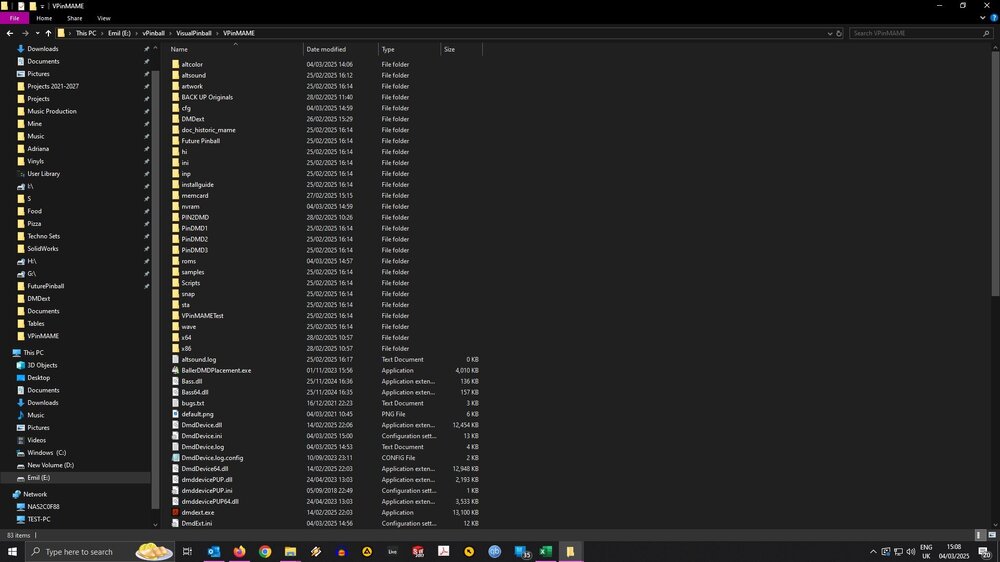Click the file list vertical scrollbar
Screen dimensions: 1000x562
click(996, 174)
